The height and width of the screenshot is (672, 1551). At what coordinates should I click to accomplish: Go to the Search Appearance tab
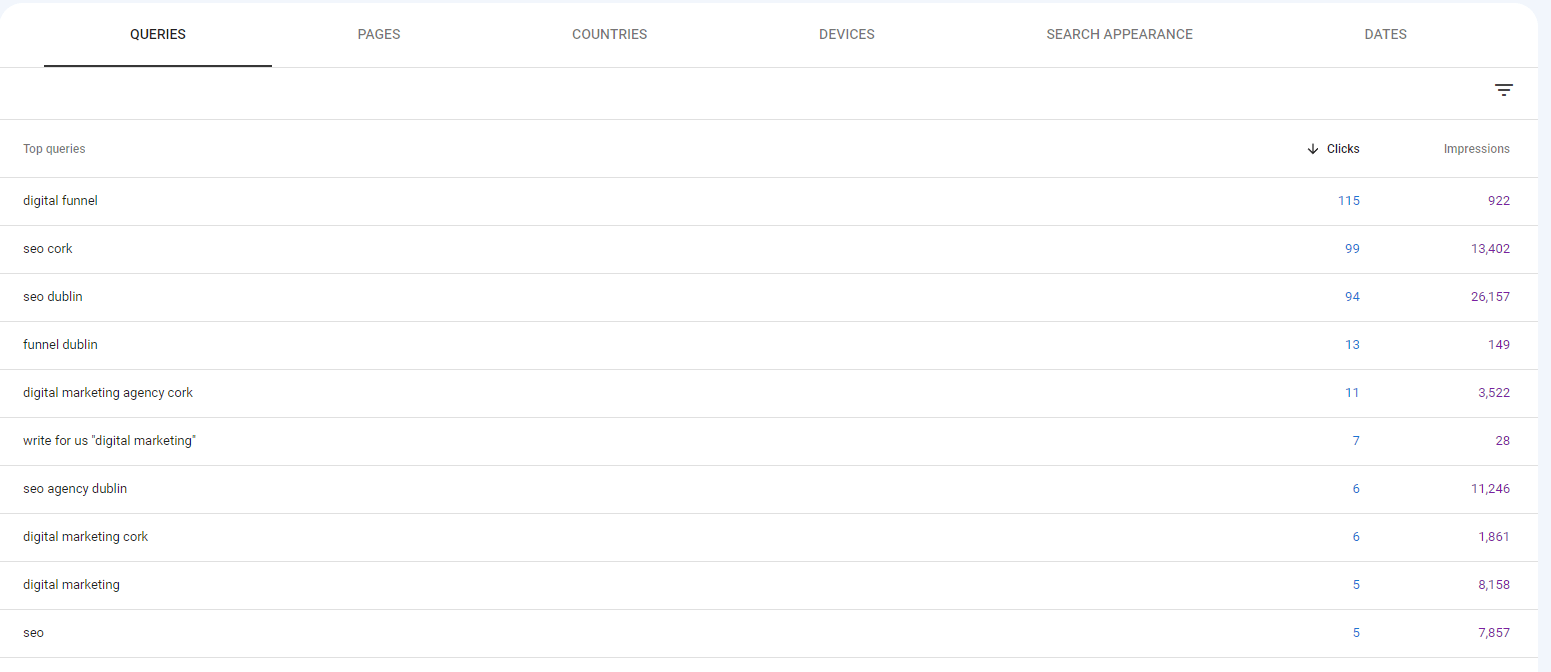click(1120, 34)
